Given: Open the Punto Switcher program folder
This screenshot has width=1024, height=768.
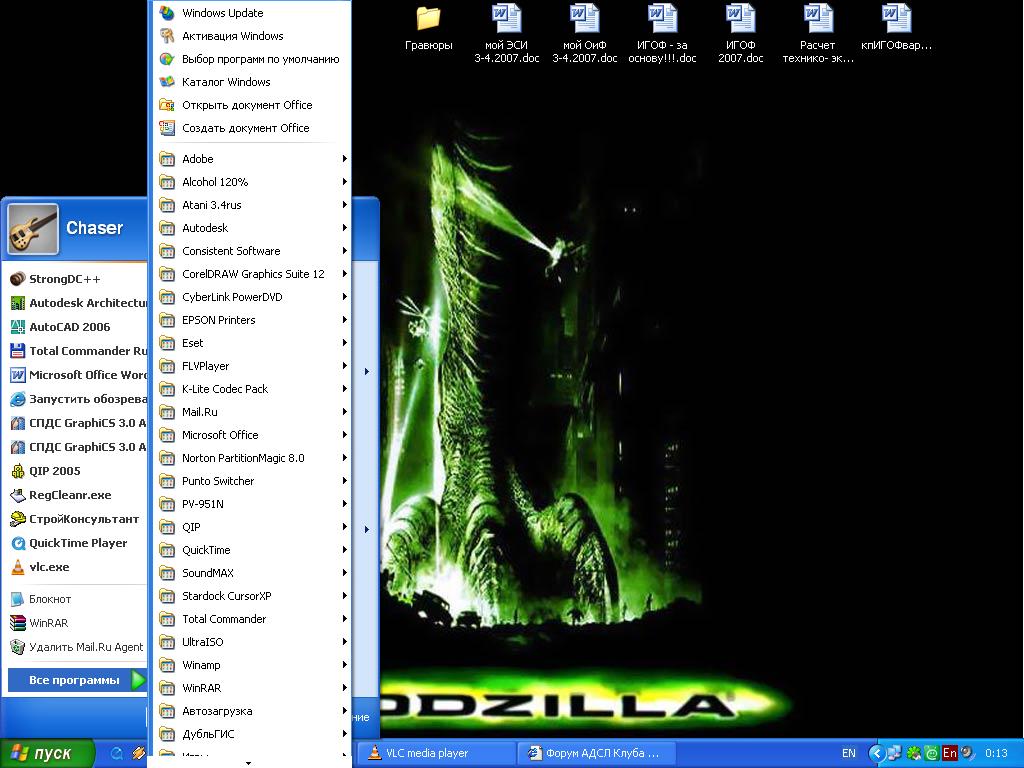Looking at the screenshot, I should pyautogui.click(x=251, y=481).
